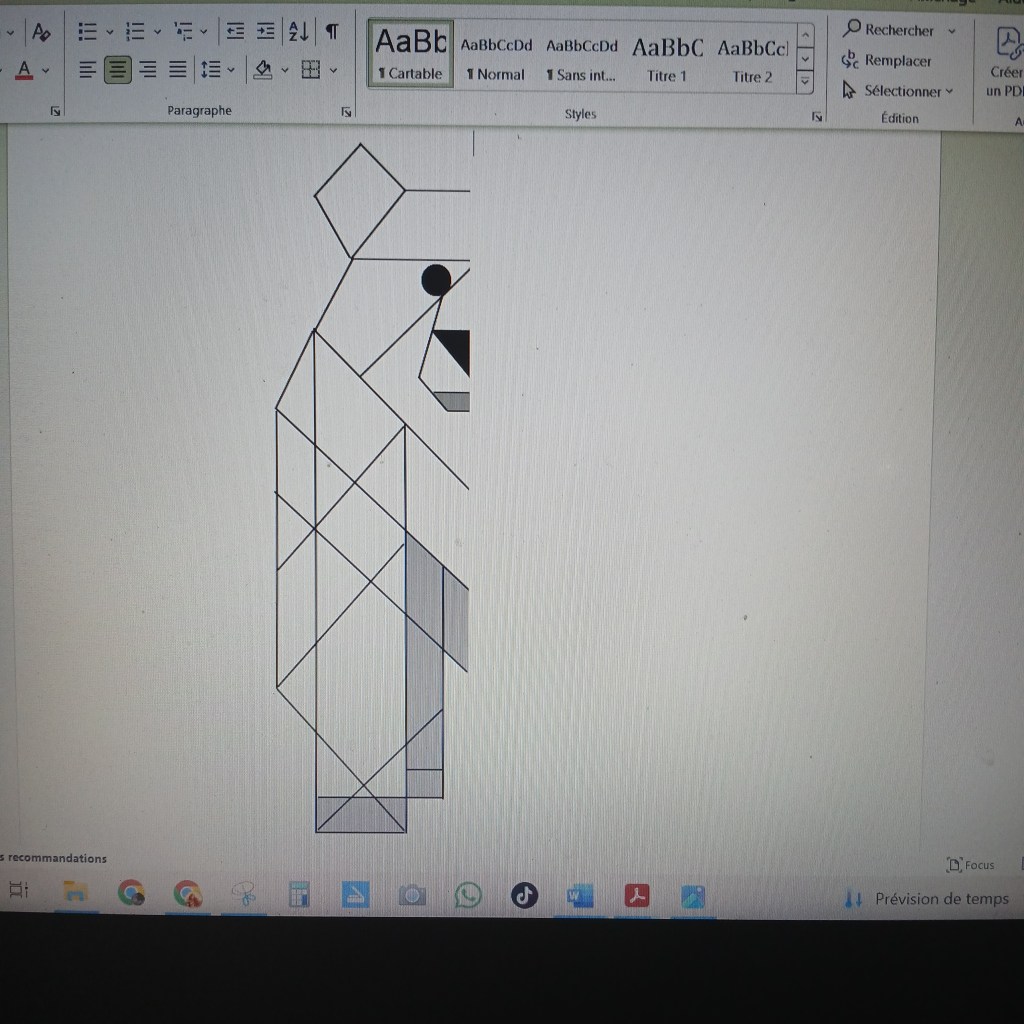1024x1024 pixels.
Task: Apply the Sans interligne style
Action: pos(581,58)
